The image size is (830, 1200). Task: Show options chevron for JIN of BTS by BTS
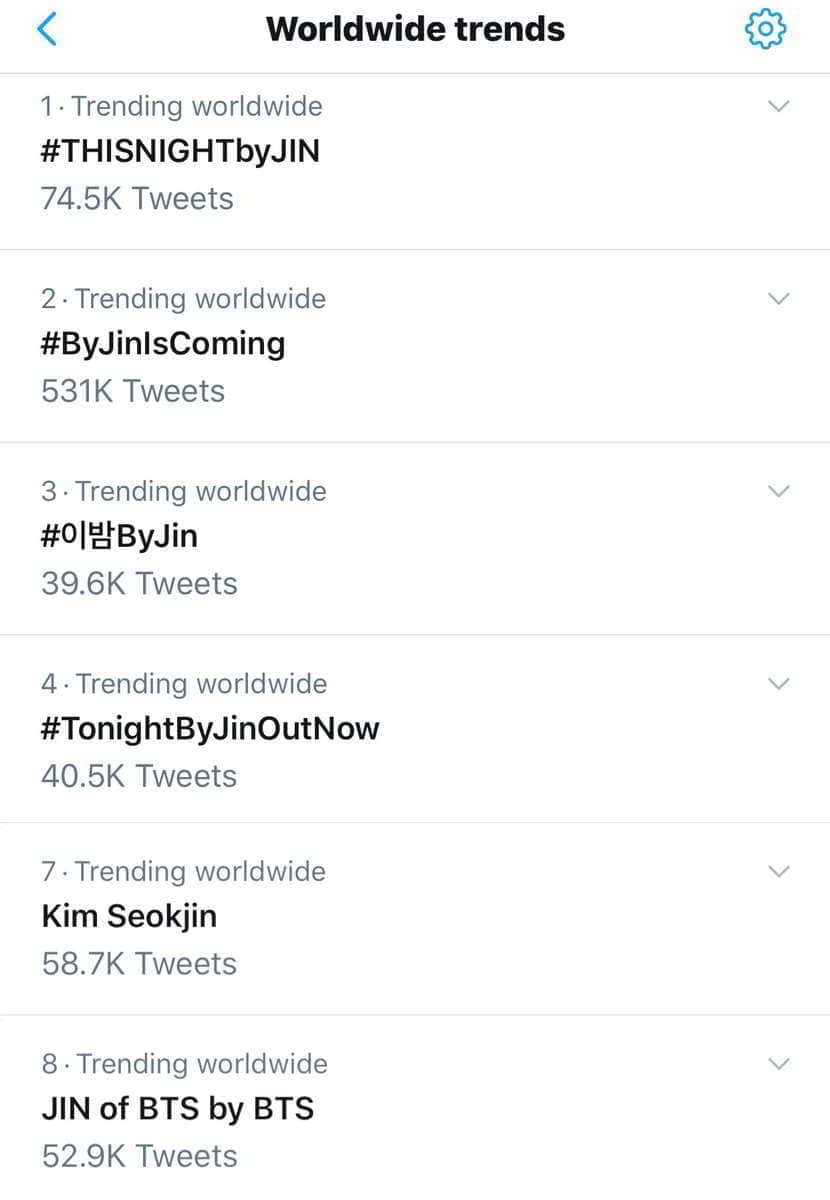[778, 1063]
